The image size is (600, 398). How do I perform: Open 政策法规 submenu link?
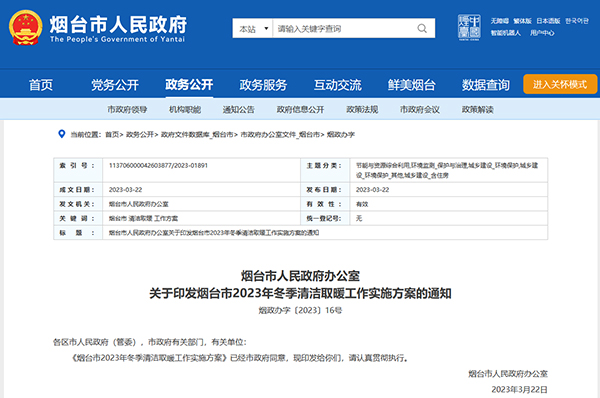click(362, 110)
